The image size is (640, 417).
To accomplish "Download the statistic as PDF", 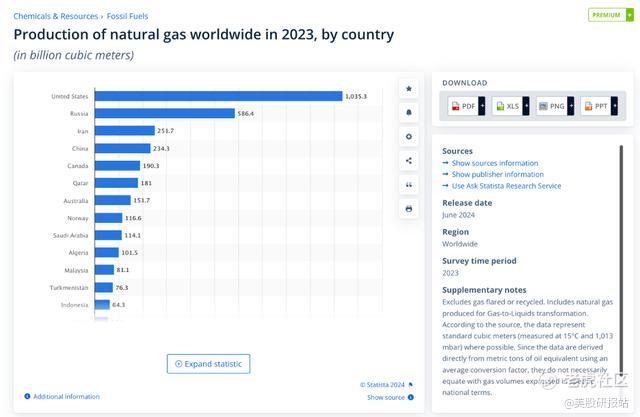I will click(463, 105).
